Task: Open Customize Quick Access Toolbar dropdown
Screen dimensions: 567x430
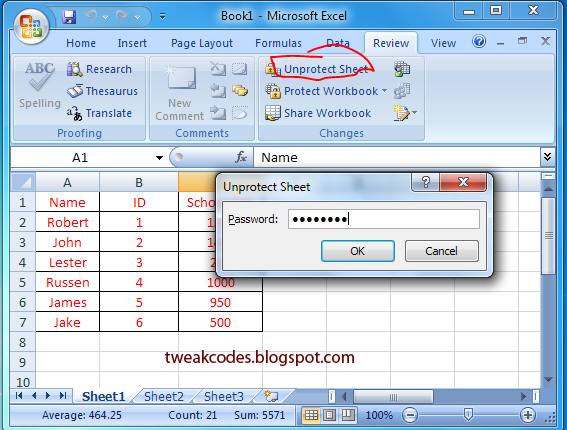Action: tap(163, 16)
